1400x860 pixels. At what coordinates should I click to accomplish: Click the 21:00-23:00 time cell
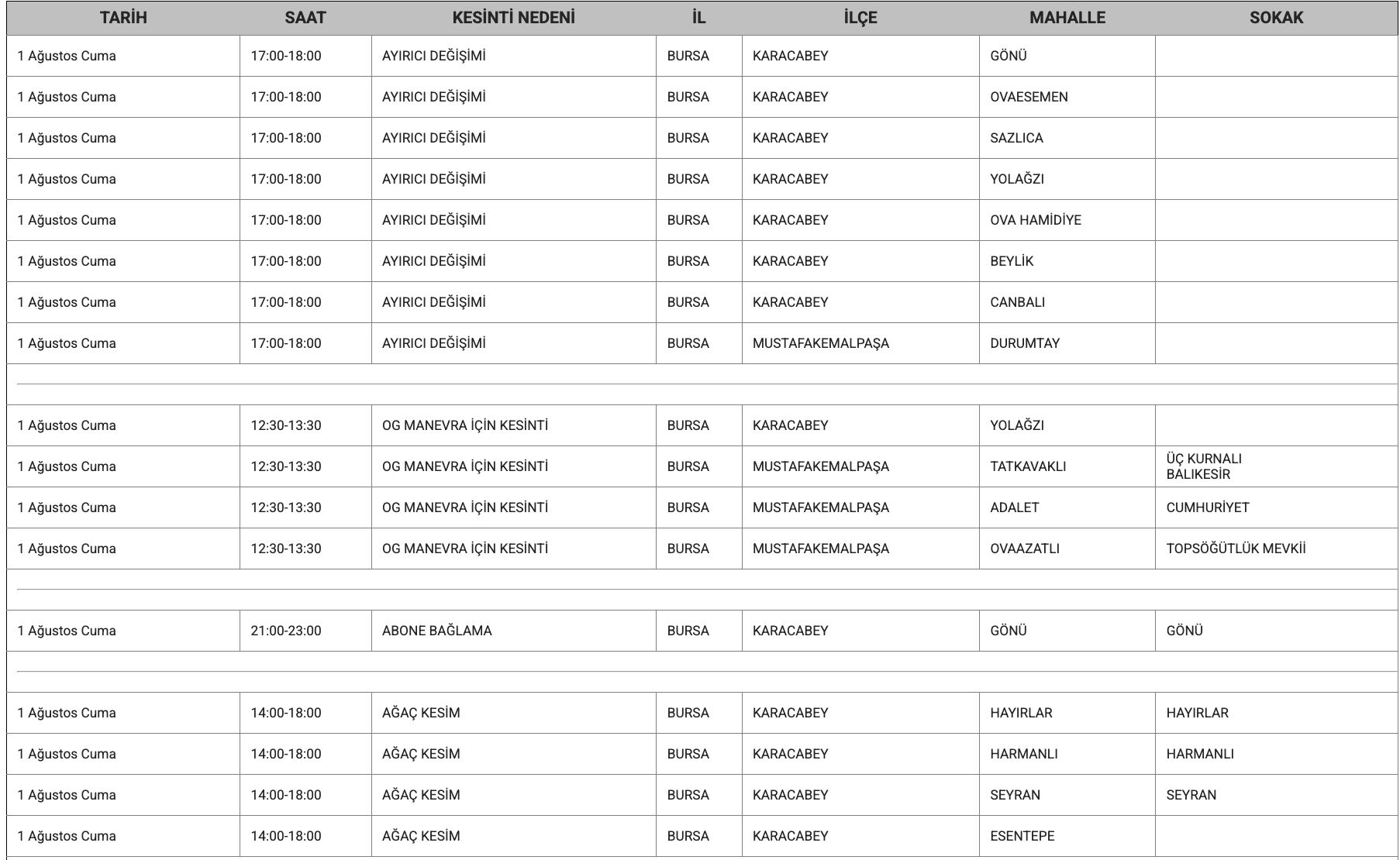tap(285, 631)
